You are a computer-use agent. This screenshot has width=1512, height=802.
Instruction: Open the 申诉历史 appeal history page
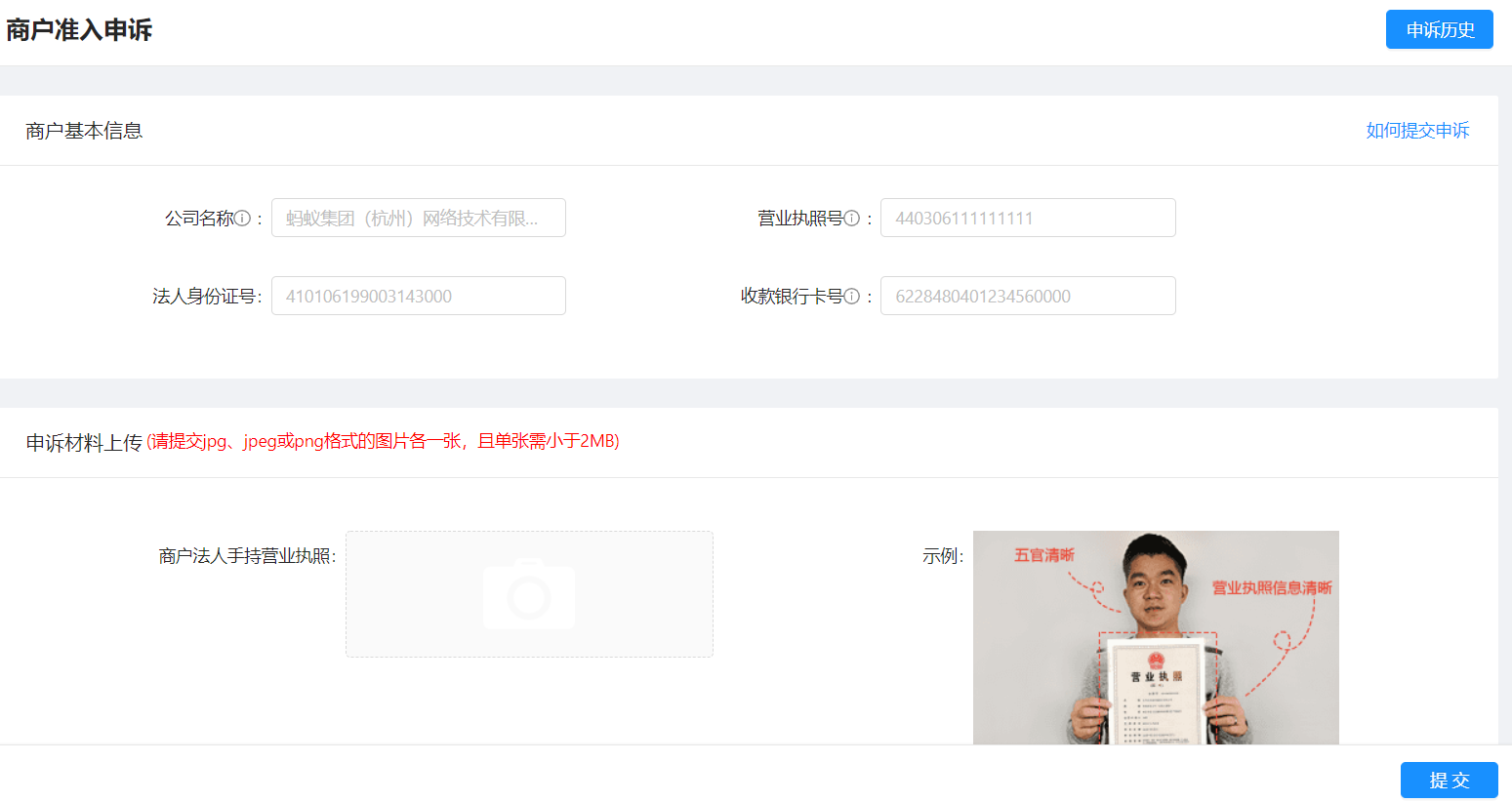1439,29
